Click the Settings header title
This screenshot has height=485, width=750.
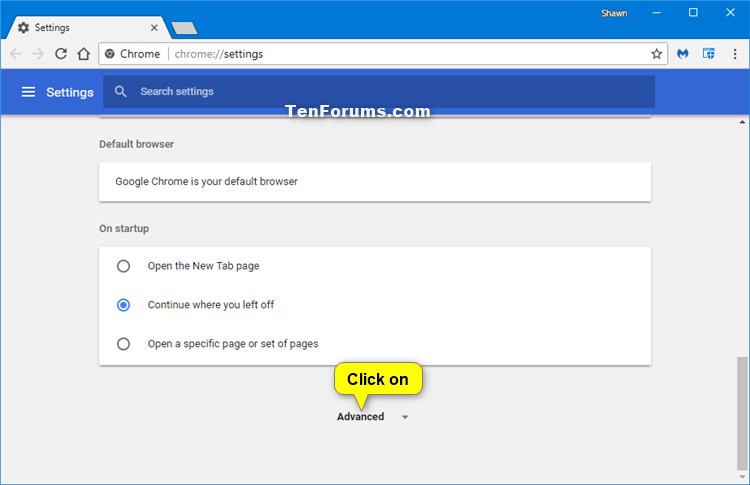[x=70, y=92]
